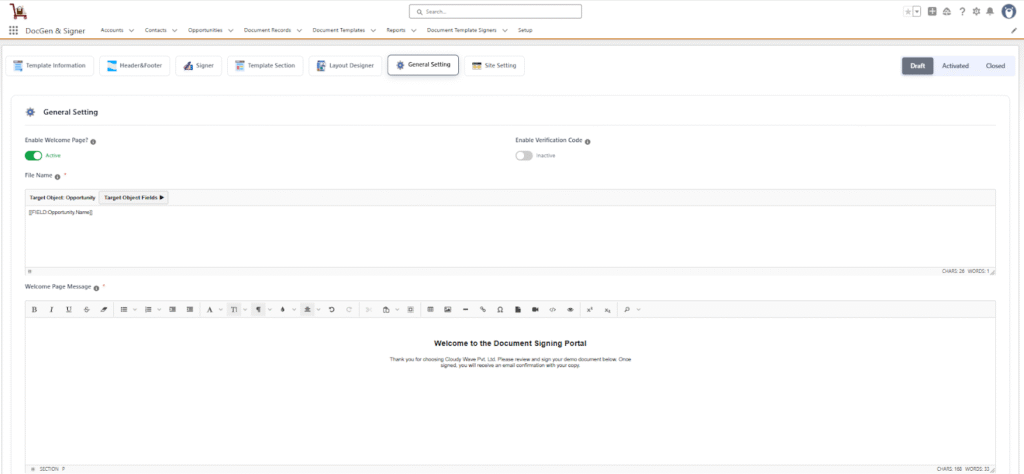Set template status to Activated
The image size is (1024, 474).
(x=954, y=66)
